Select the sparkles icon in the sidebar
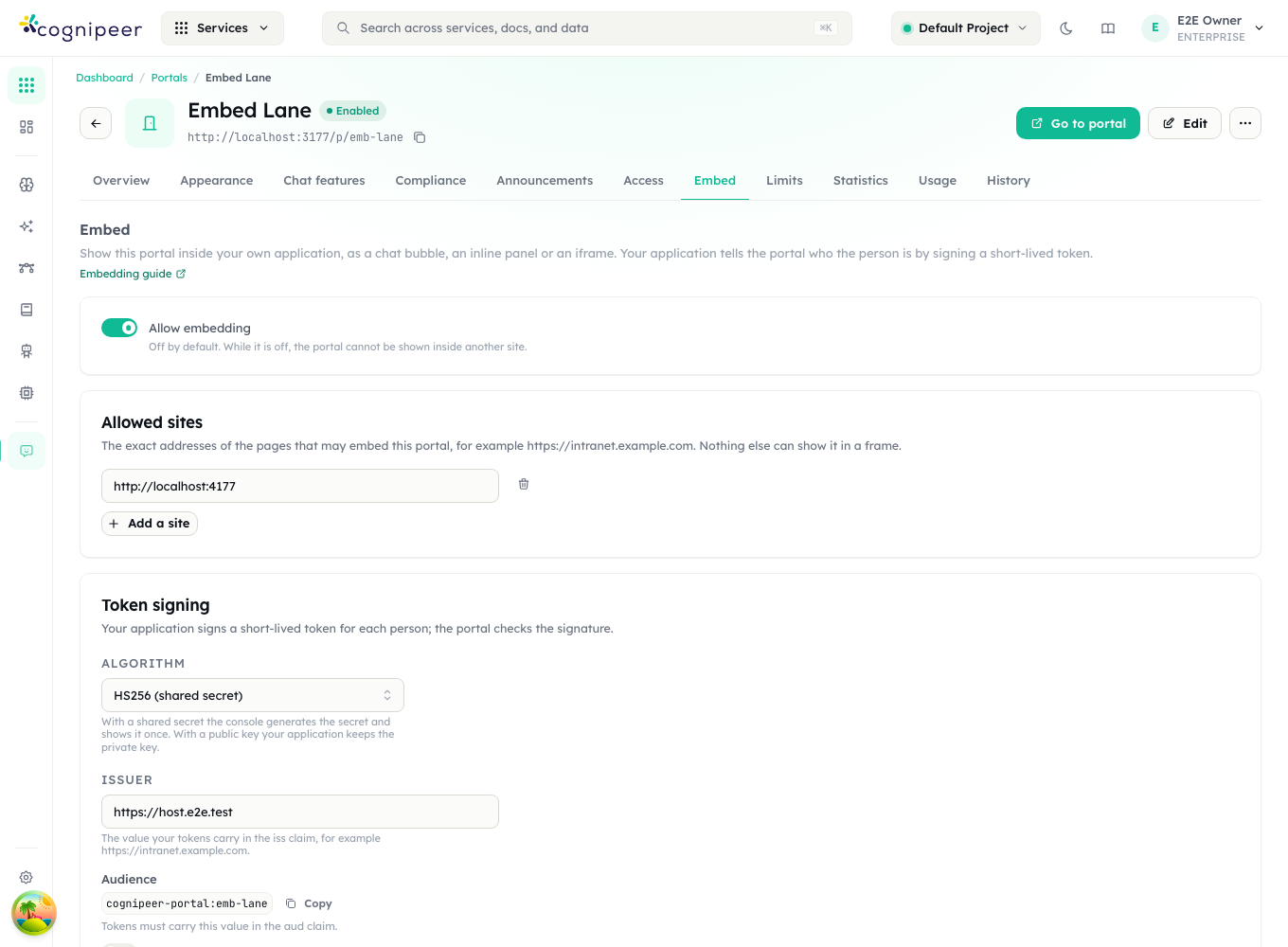 pos(27,226)
